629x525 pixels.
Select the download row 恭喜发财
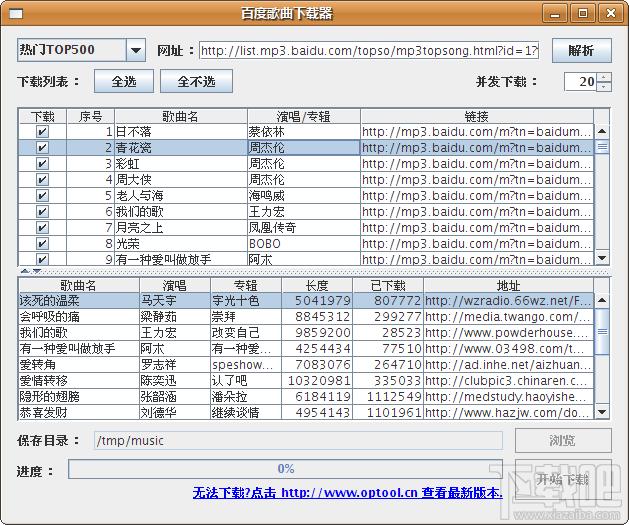pyautogui.click(x=306, y=412)
